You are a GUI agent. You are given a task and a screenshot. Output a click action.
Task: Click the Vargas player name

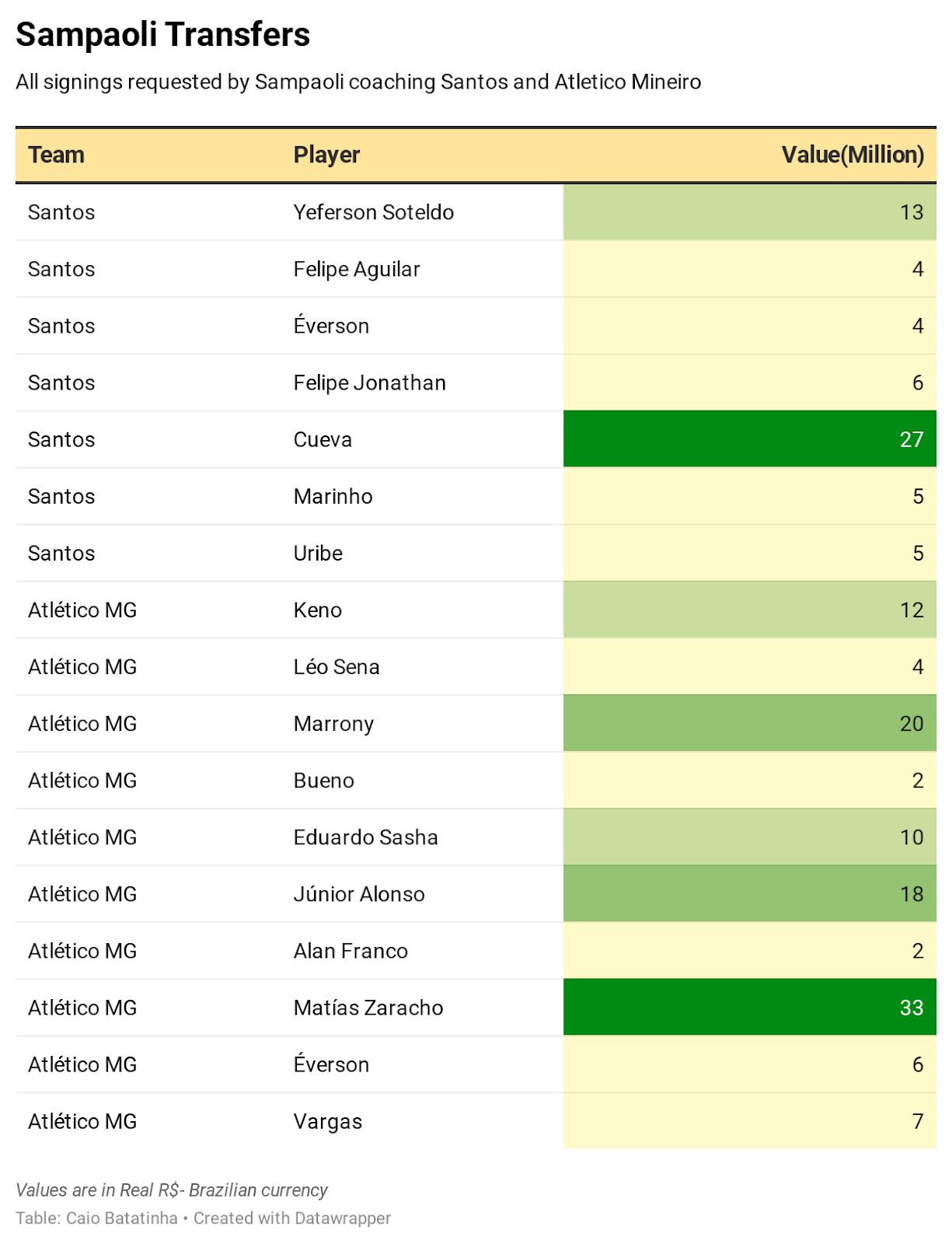click(328, 1121)
